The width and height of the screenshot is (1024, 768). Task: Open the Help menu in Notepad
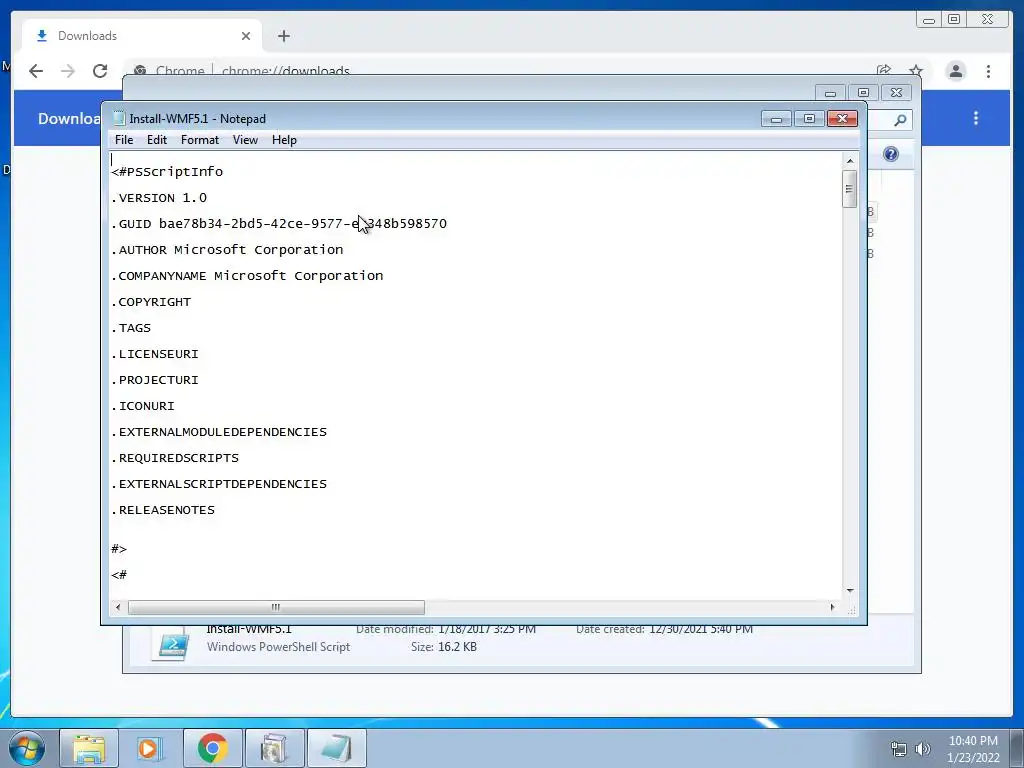pos(284,140)
